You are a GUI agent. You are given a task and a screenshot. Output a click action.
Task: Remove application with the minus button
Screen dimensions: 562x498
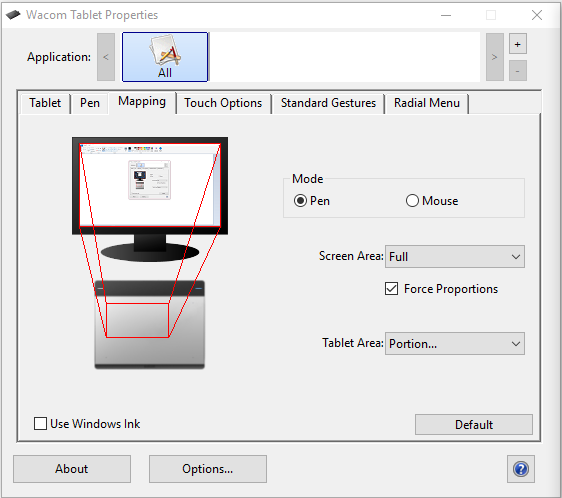[518, 71]
